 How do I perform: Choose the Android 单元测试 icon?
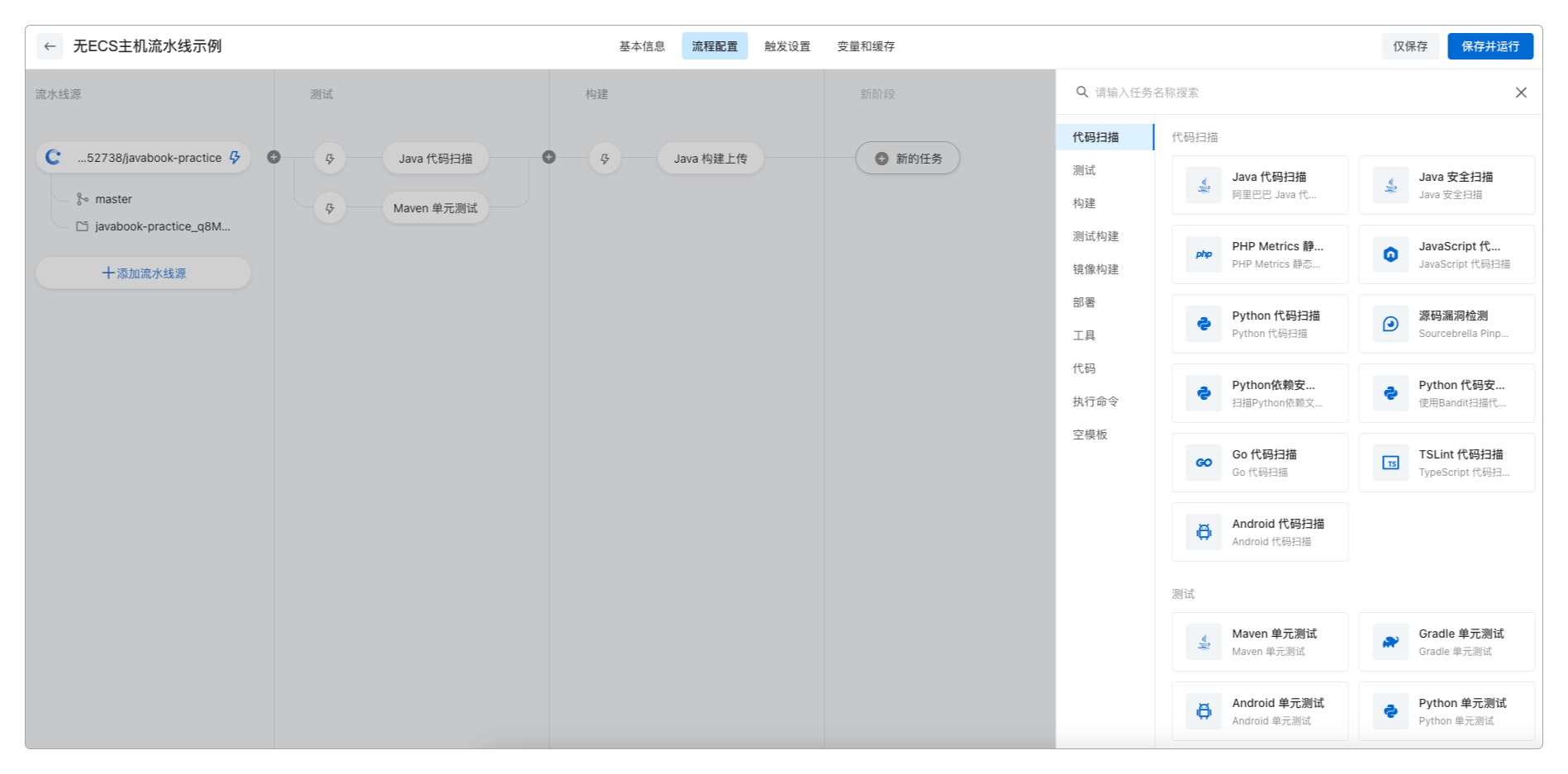(x=1204, y=711)
